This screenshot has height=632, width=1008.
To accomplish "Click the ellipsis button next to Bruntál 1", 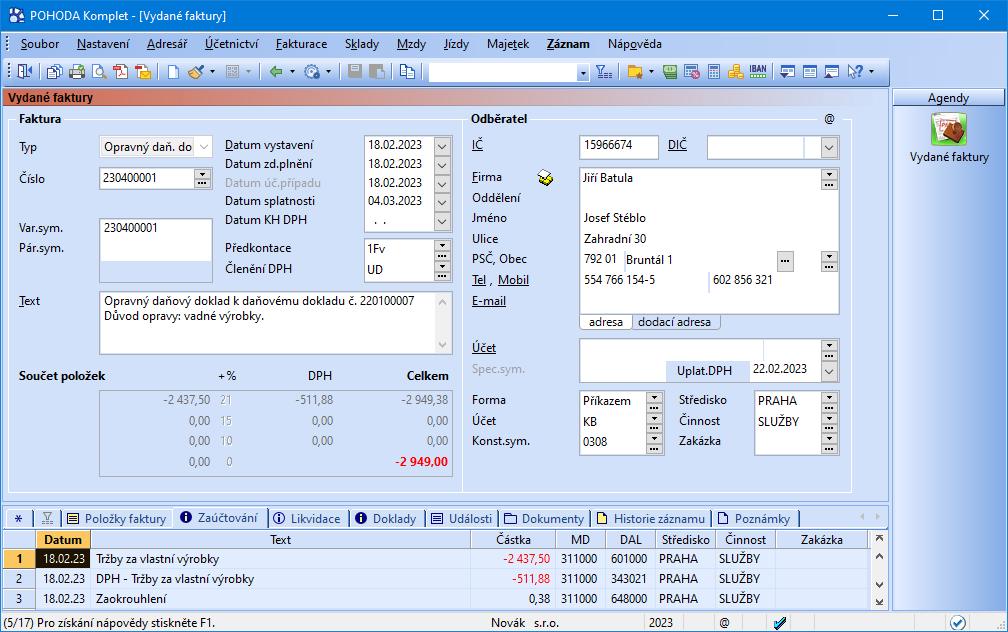I will pos(785,261).
